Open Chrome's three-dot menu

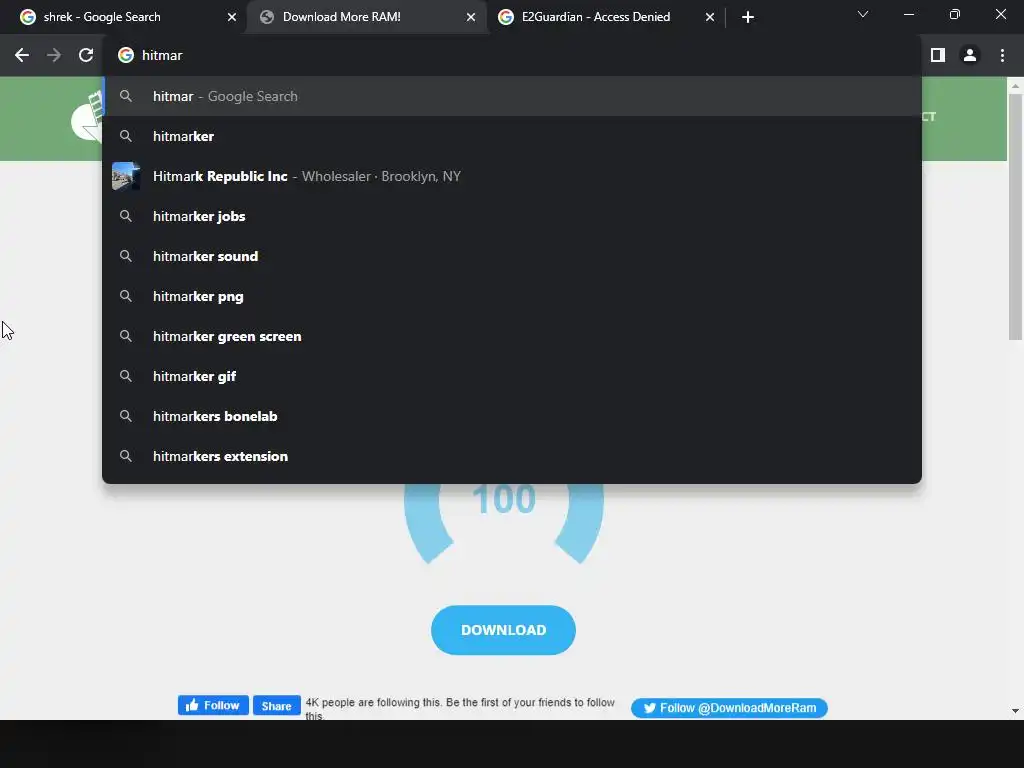[1002, 56]
